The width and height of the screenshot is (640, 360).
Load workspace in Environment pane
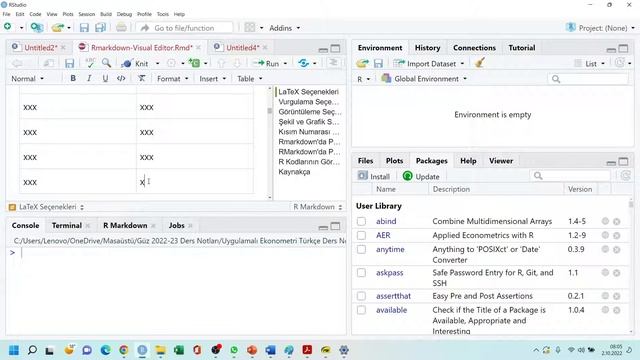click(362, 63)
